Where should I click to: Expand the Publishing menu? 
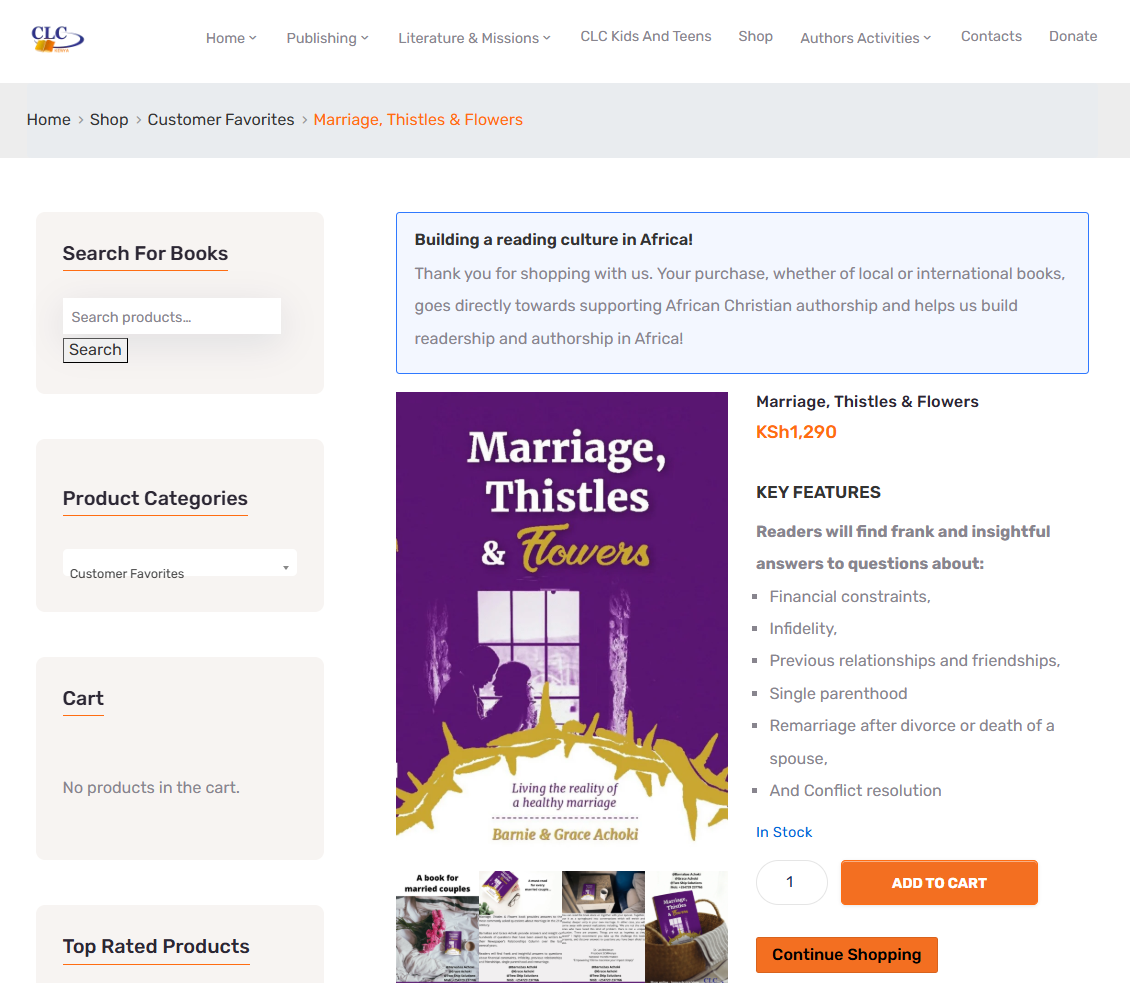click(327, 38)
